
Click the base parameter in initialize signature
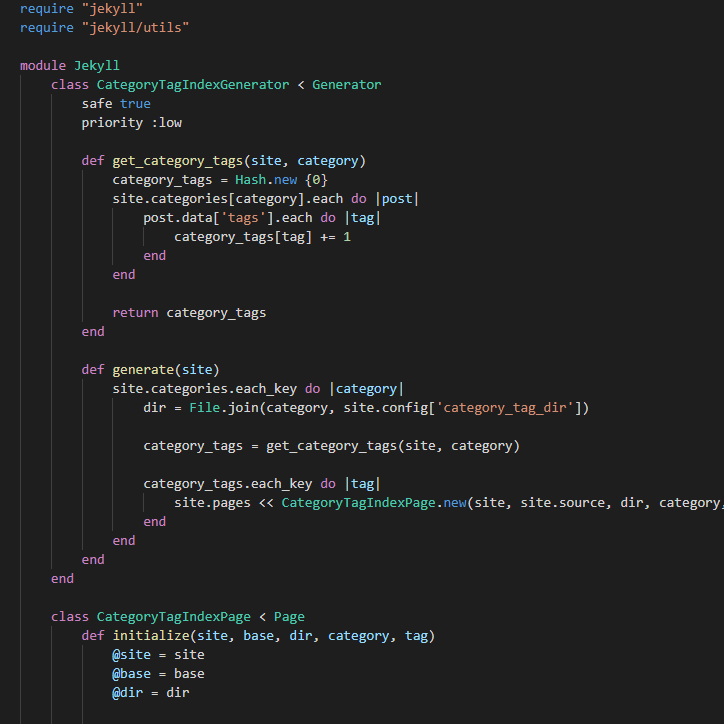(259, 636)
